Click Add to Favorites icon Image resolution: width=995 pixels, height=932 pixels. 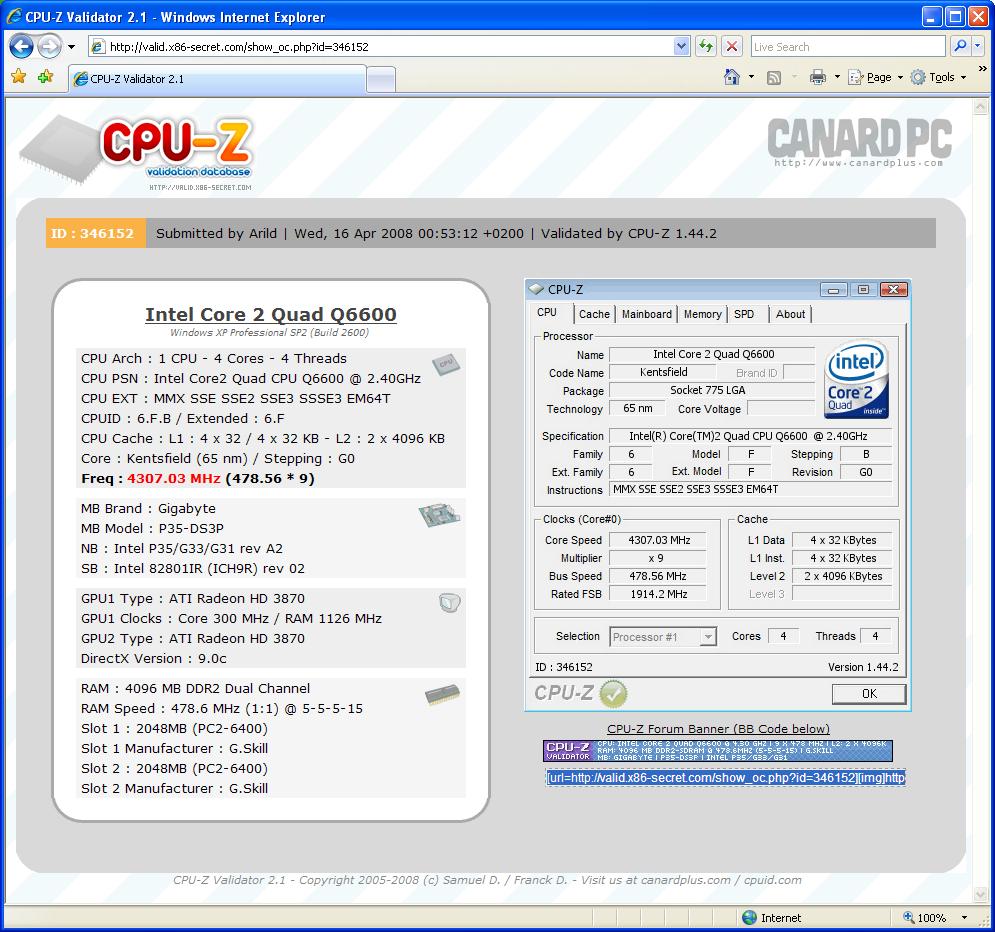tap(46, 77)
